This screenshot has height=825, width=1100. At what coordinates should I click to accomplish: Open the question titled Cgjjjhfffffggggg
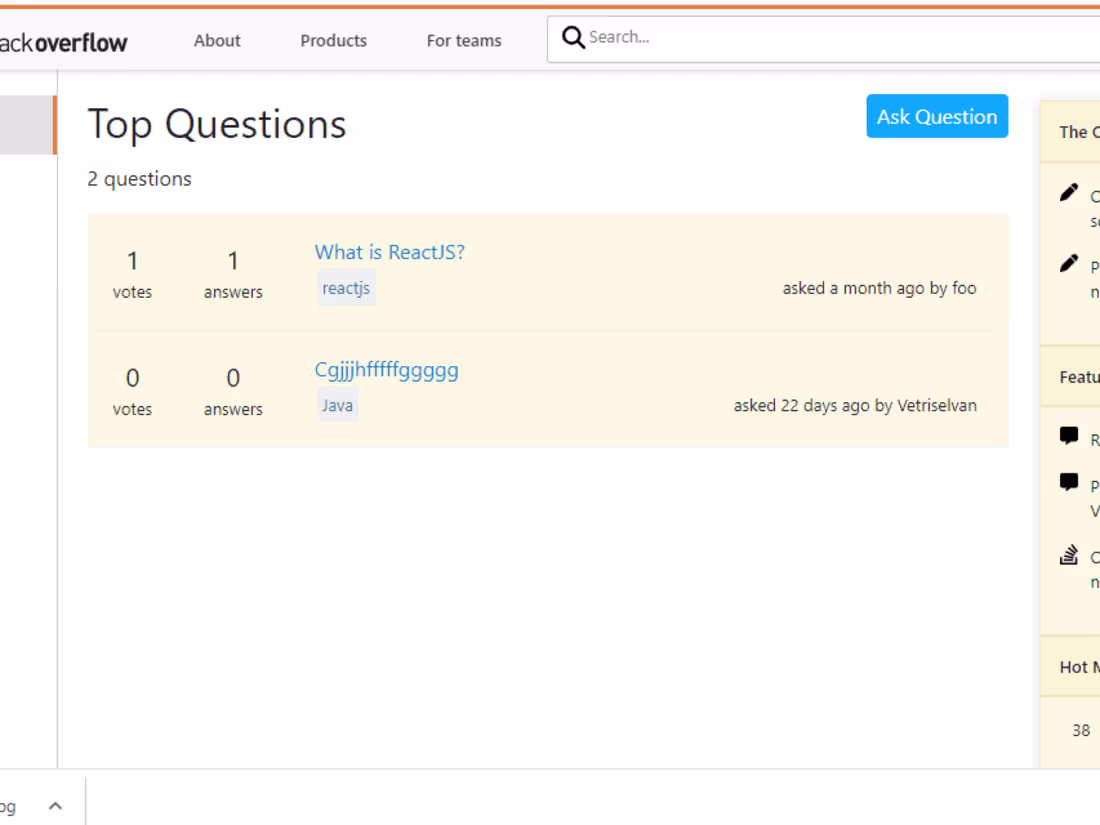387,369
